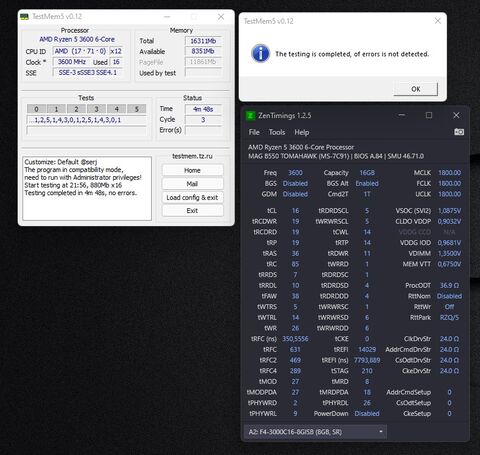
Task: Click the TestMem5 title bar app icon
Action: pos(24,16)
